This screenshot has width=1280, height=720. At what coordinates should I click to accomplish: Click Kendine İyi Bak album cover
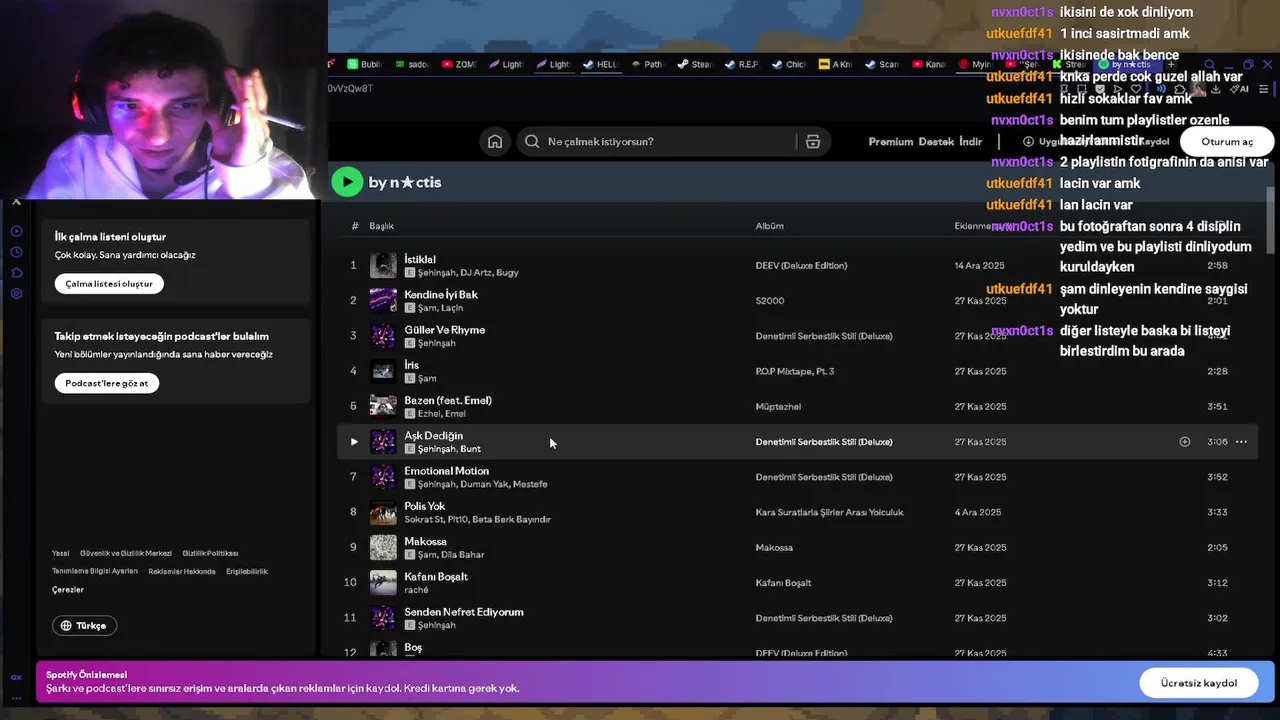point(383,300)
